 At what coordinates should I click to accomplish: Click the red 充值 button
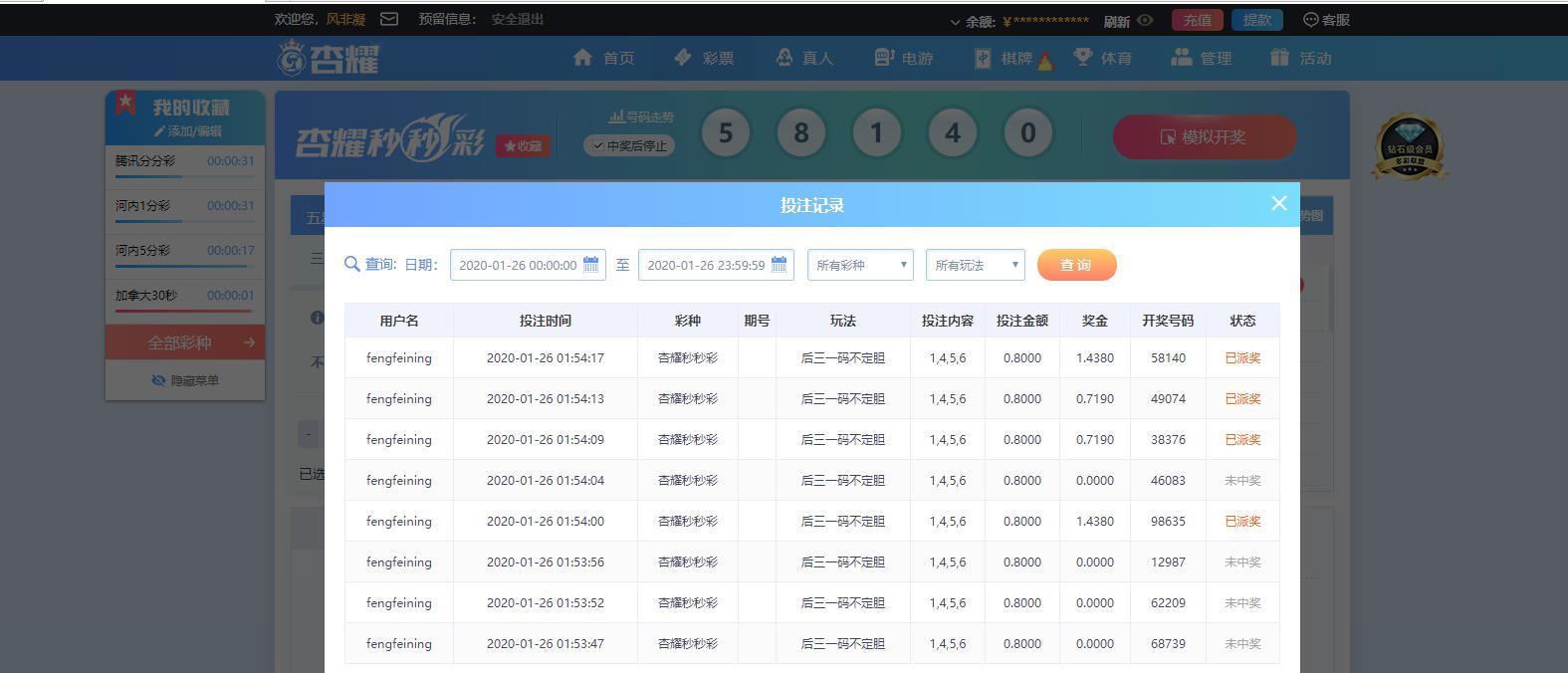tap(1197, 20)
